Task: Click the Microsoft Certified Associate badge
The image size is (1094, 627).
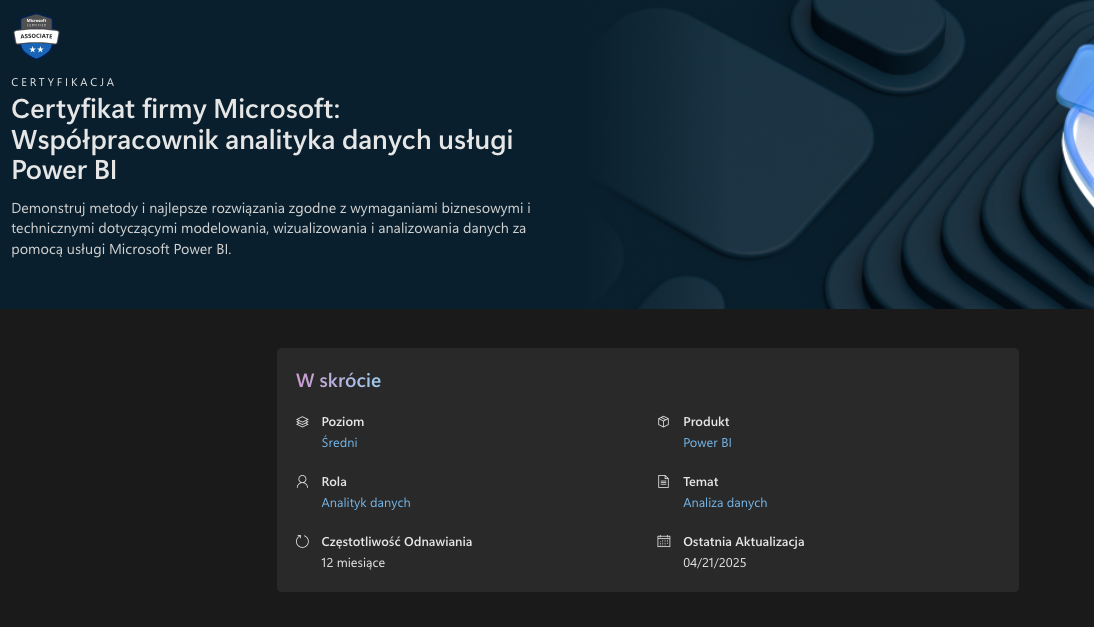Action: 36,36
